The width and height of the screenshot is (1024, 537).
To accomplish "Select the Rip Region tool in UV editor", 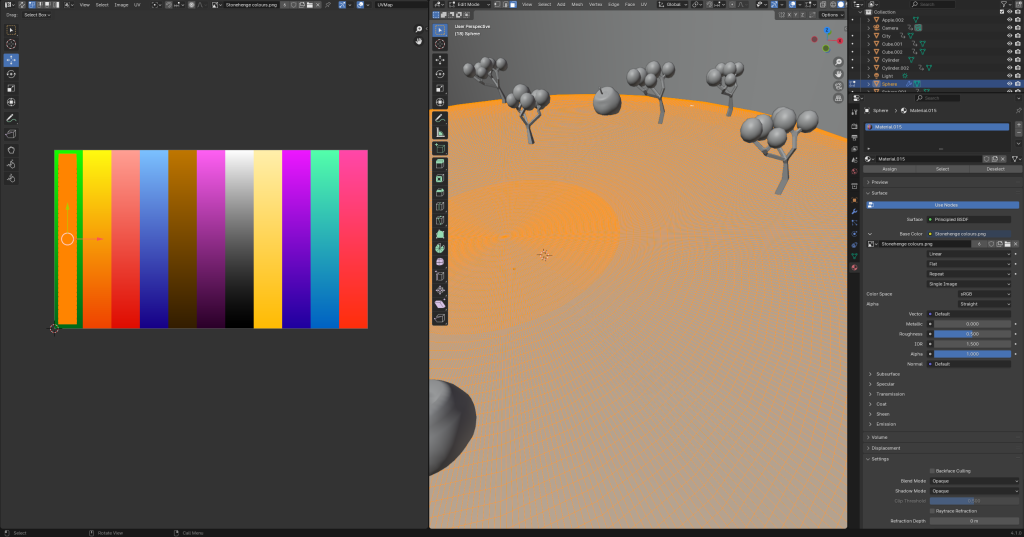I will coord(11,133).
